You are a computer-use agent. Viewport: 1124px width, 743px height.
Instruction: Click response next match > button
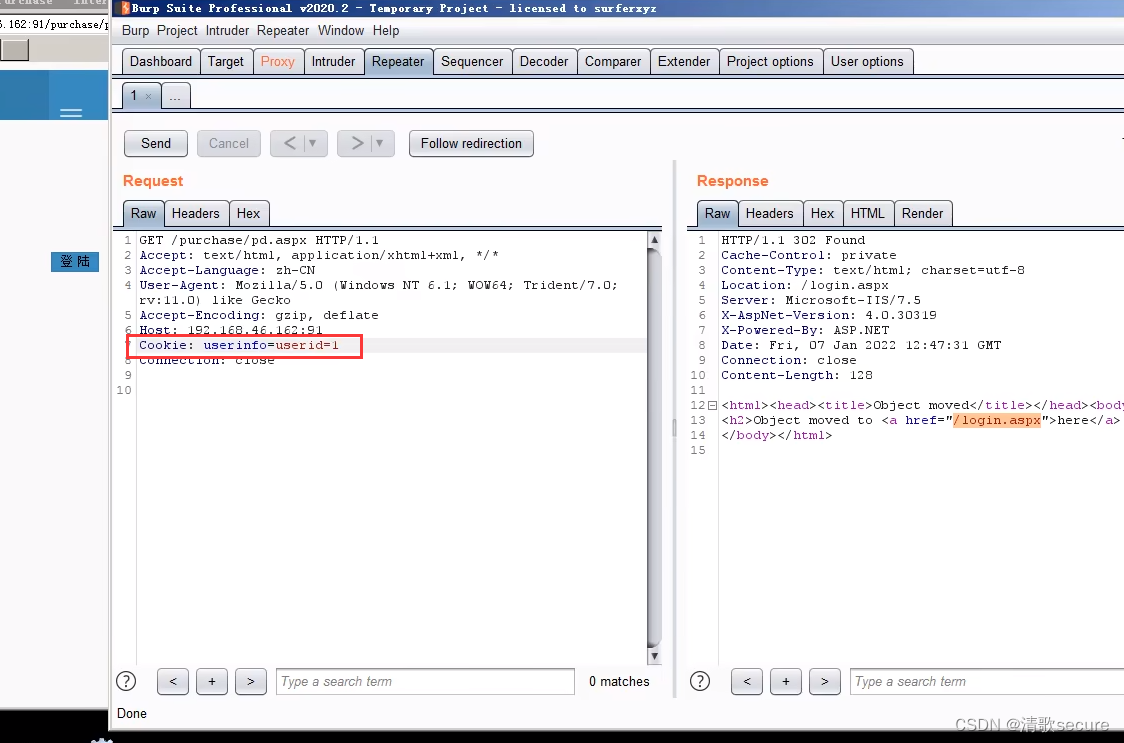[x=824, y=681]
